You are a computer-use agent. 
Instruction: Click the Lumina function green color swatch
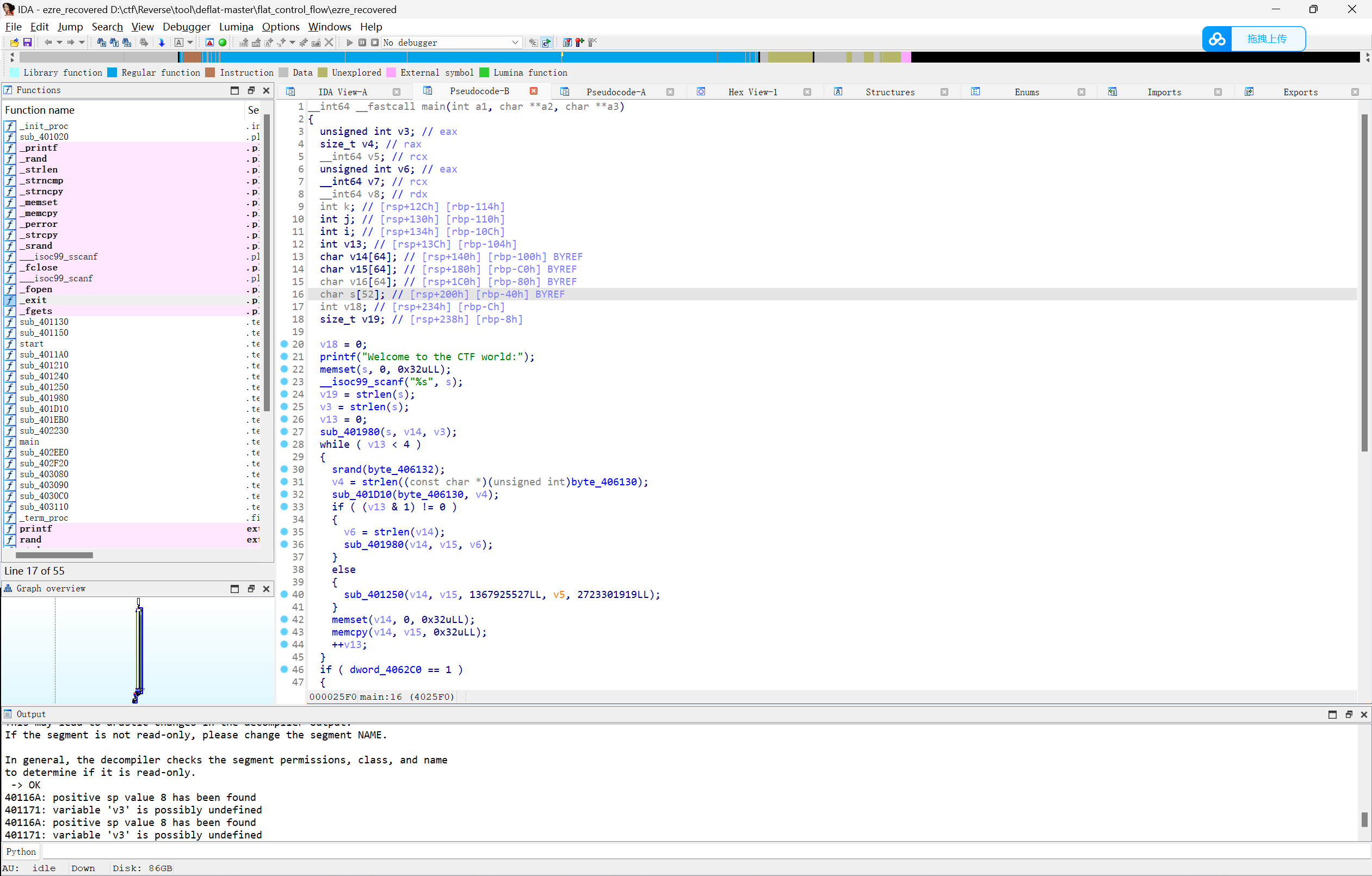(484, 72)
